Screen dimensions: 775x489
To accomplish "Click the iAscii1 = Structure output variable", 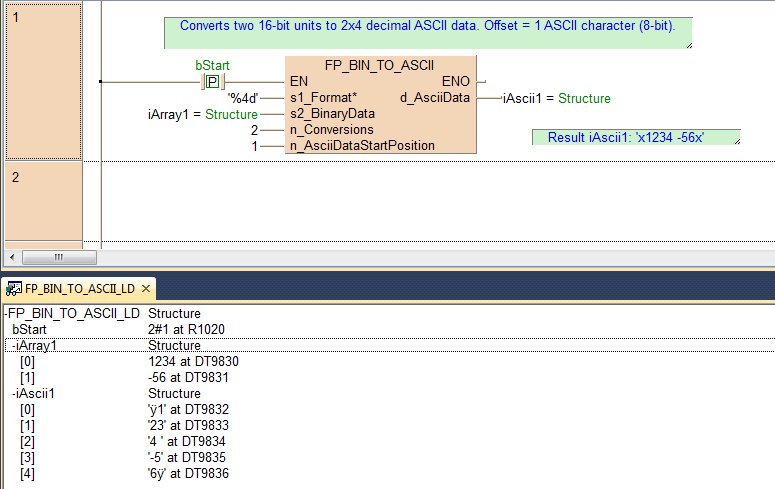I will coord(557,98).
